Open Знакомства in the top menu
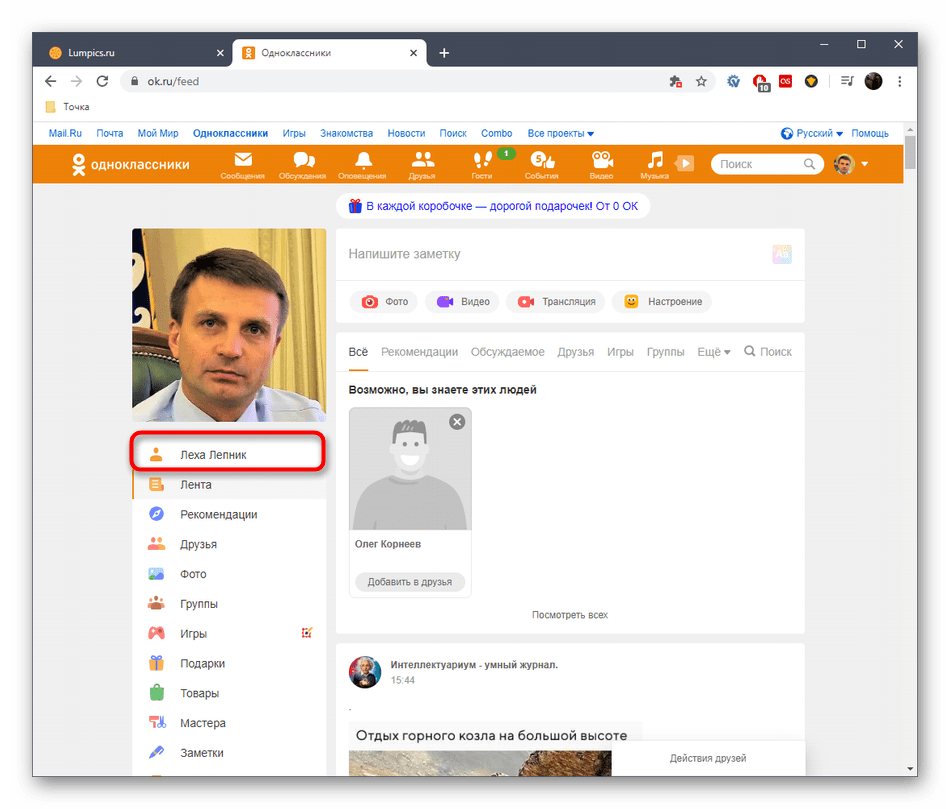Image resolution: width=950 pixels, height=809 pixels. pyautogui.click(x=346, y=132)
